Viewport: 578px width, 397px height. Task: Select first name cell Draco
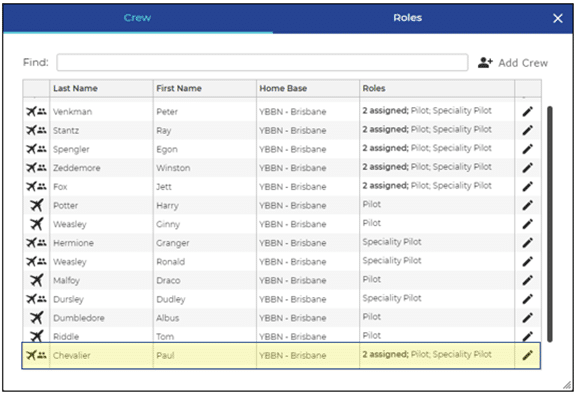tap(205, 281)
